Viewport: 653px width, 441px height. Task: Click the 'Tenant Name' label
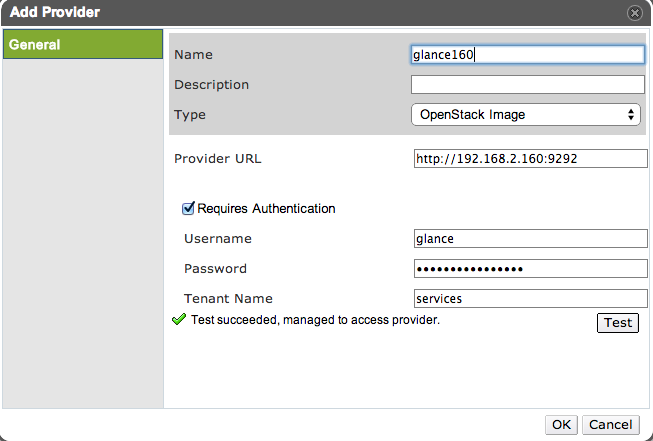click(x=228, y=299)
